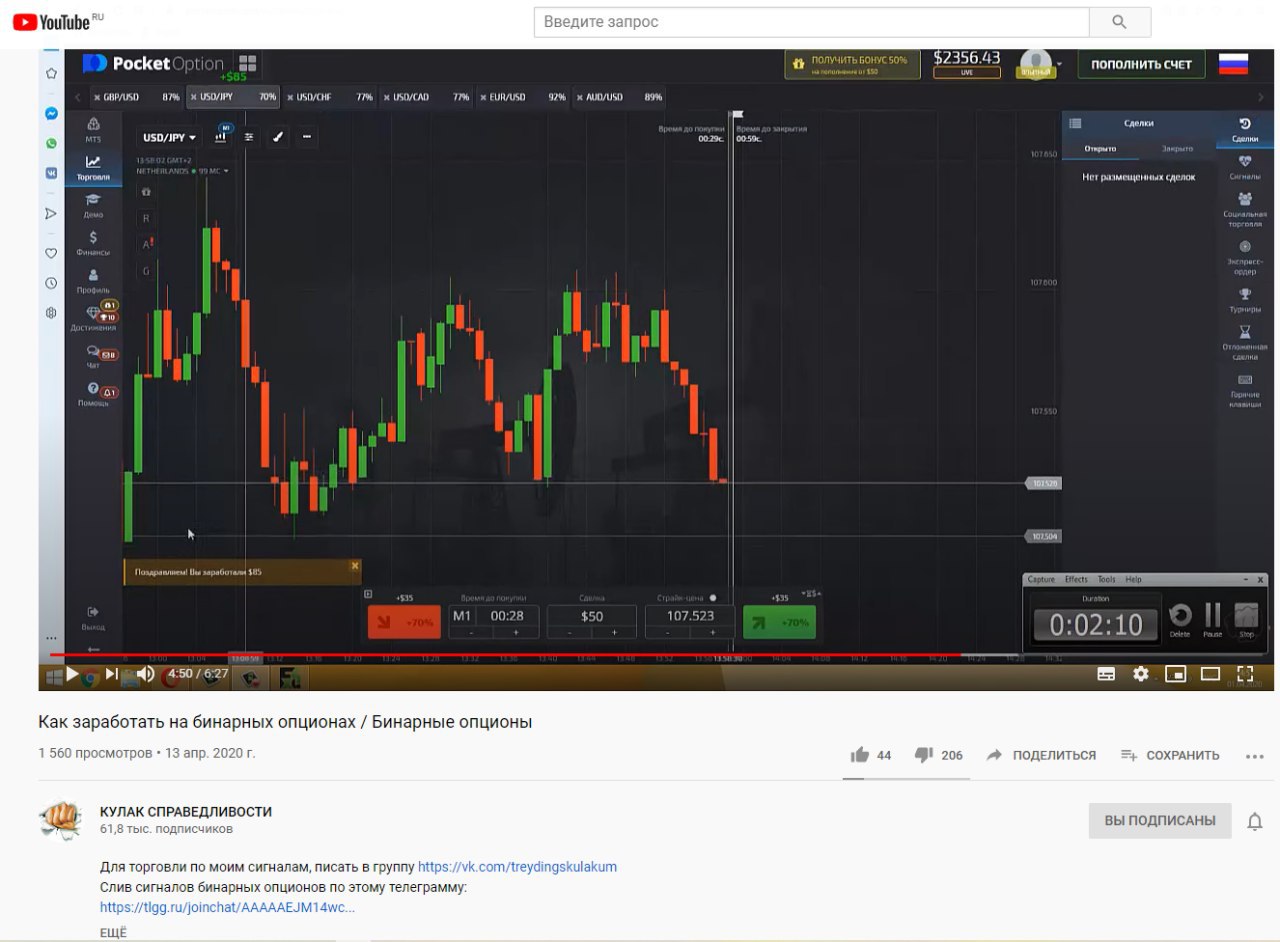The width and height of the screenshot is (1280, 942).
Task: Click the Получить бонус 50% banner
Action: [x=851, y=65]
